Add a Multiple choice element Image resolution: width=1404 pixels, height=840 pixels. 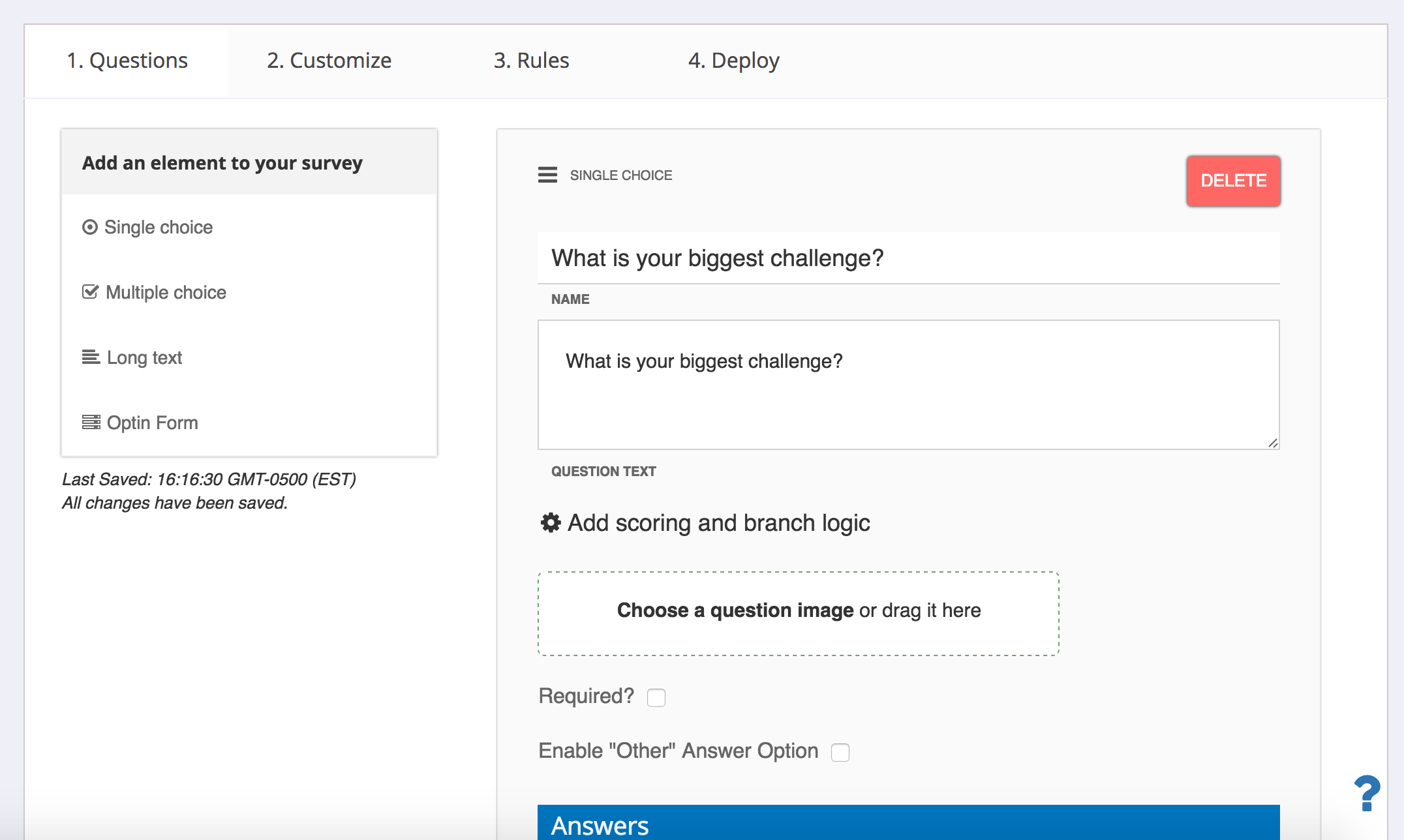[166, 292]
